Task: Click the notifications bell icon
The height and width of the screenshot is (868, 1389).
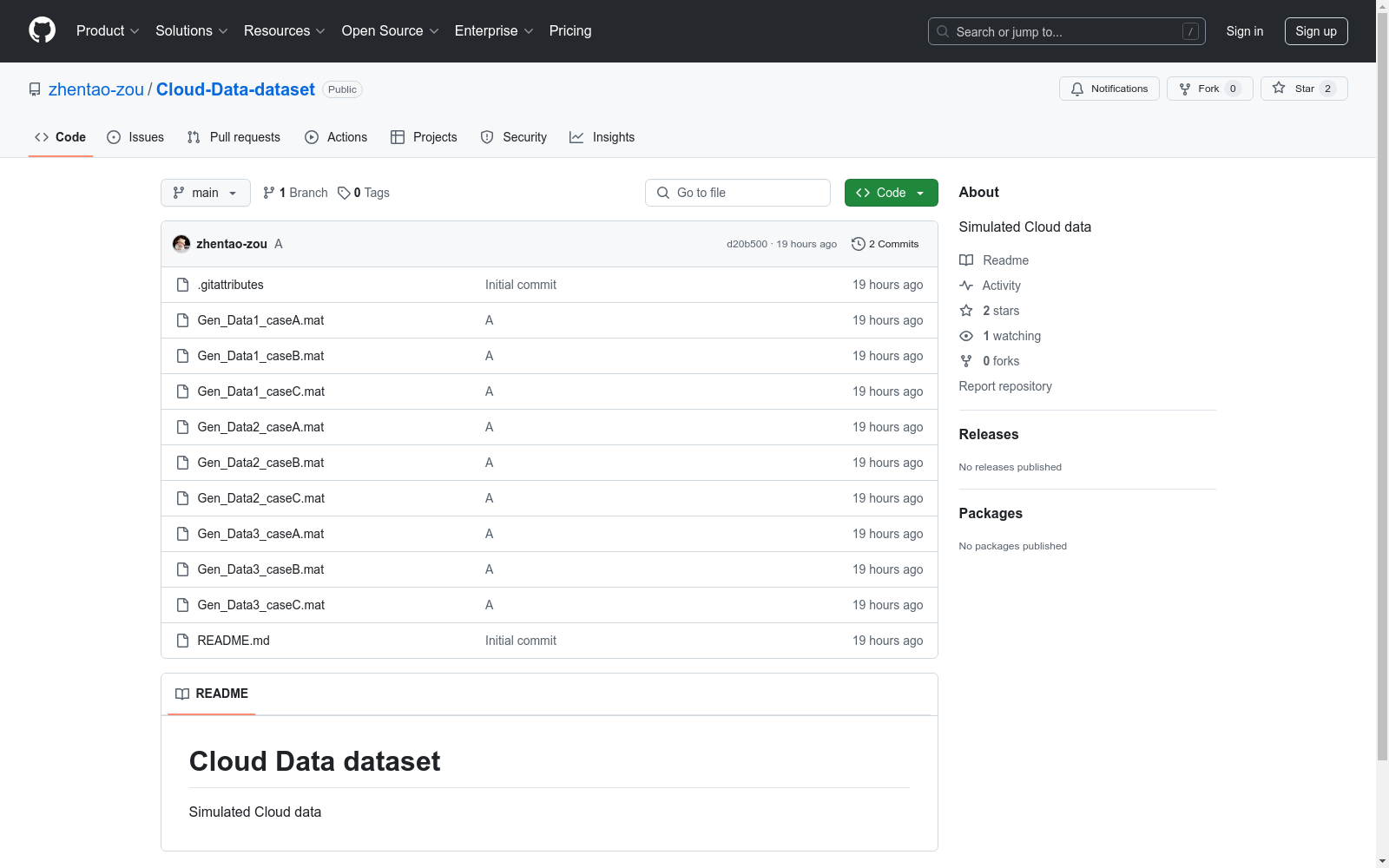Action: (x=1077, y=89)
